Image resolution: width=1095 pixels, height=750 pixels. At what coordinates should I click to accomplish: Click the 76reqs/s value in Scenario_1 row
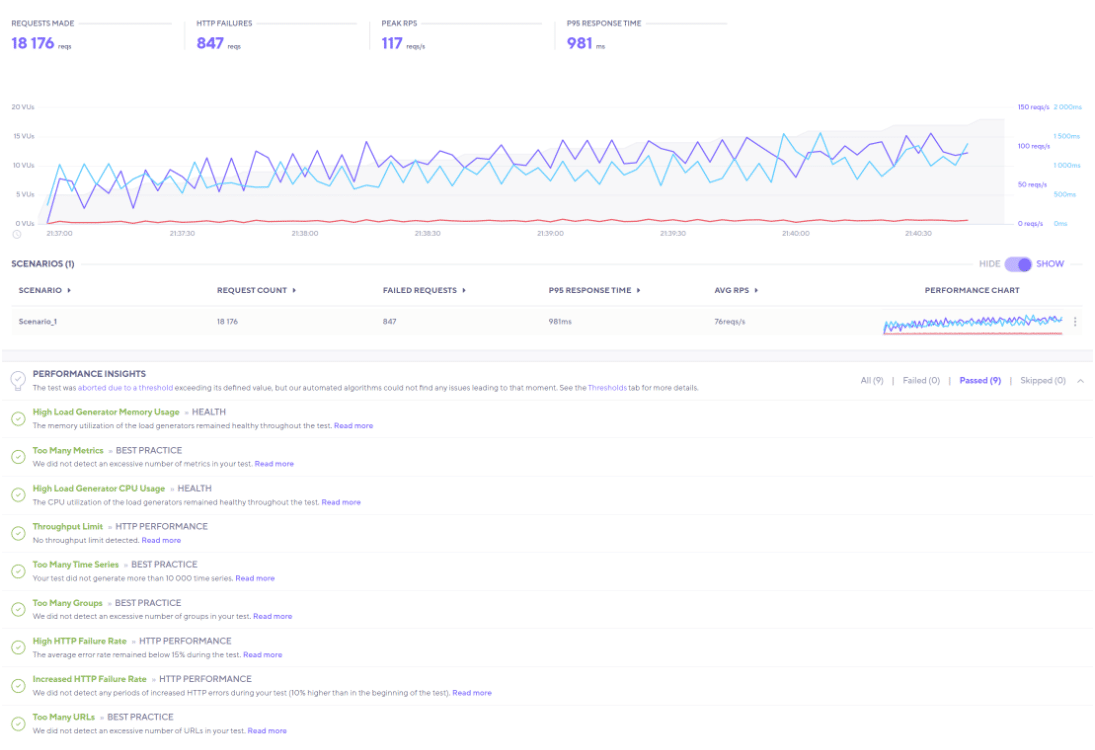pyautogui.click(x=730, y=322)
